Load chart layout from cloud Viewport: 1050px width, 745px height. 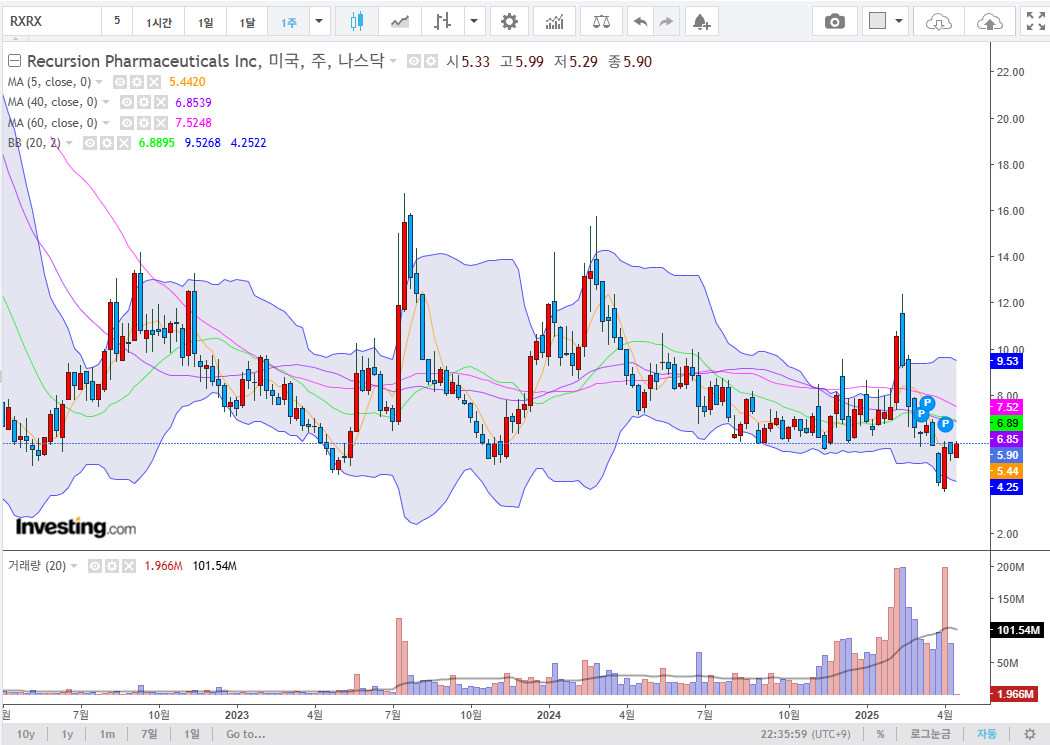(938, 22)
